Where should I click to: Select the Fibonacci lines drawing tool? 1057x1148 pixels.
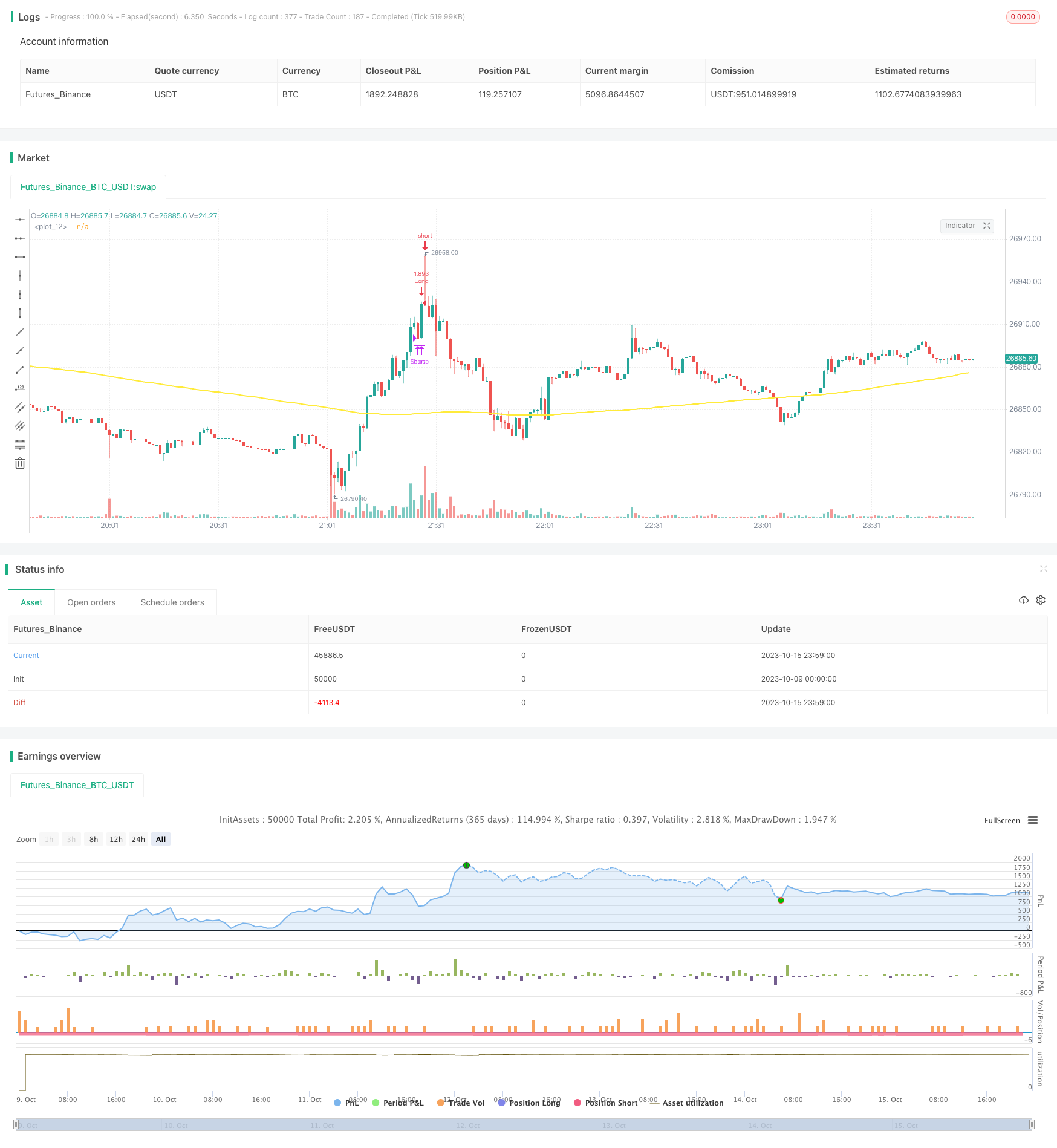coord(20,445)
